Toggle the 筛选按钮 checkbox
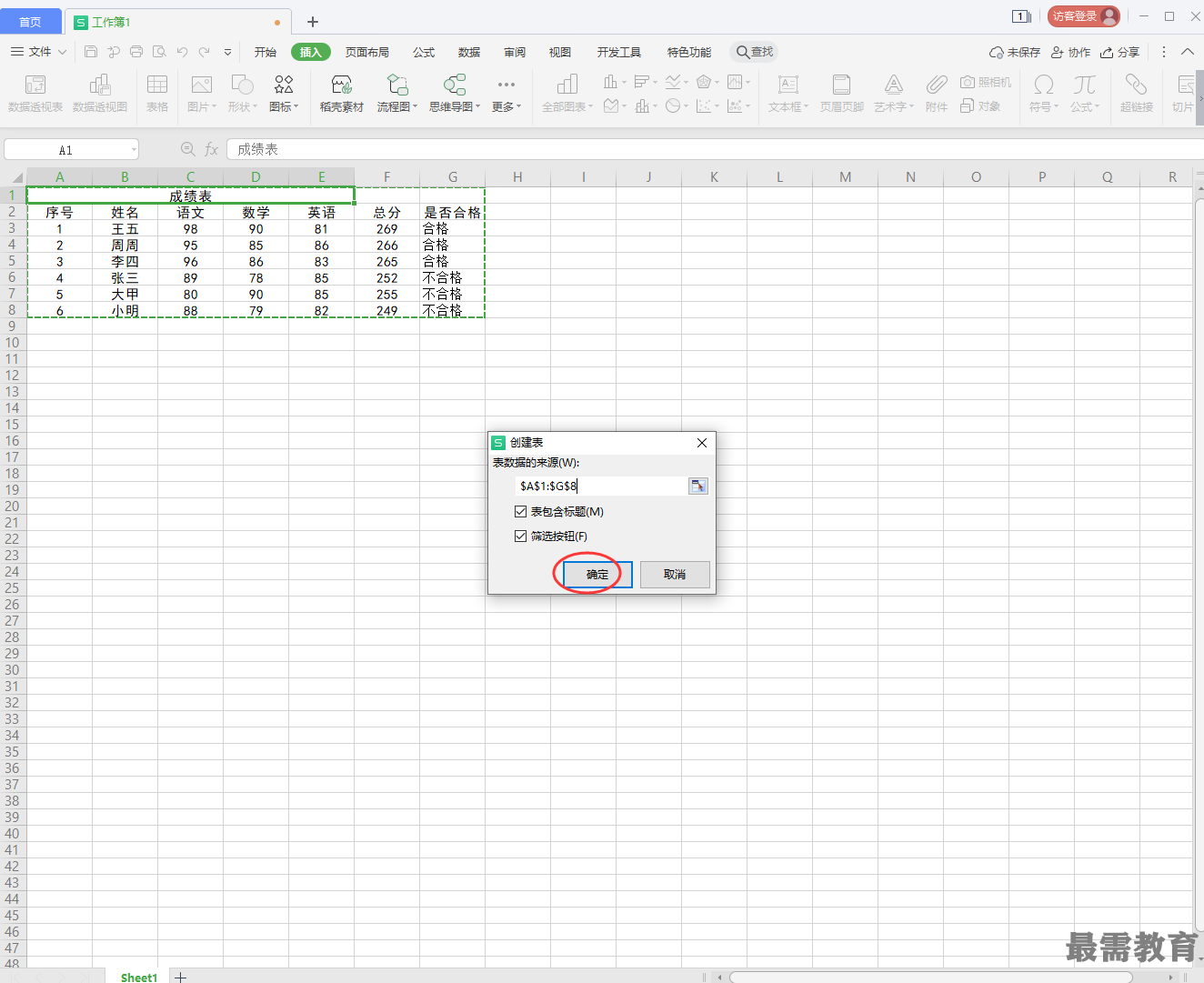 tap(521, 537)
